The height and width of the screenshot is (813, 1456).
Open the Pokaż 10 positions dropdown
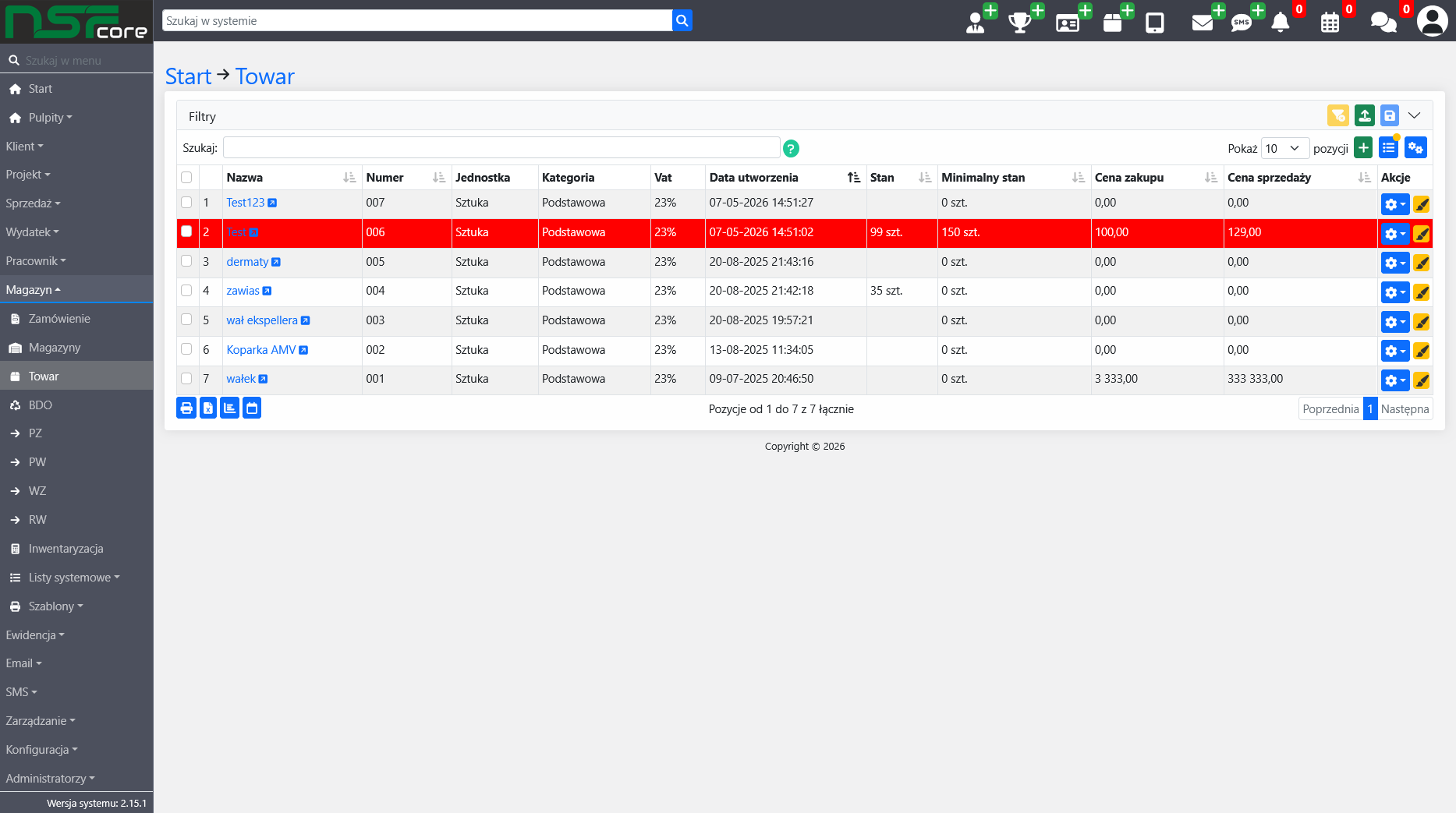point(1284,148)
